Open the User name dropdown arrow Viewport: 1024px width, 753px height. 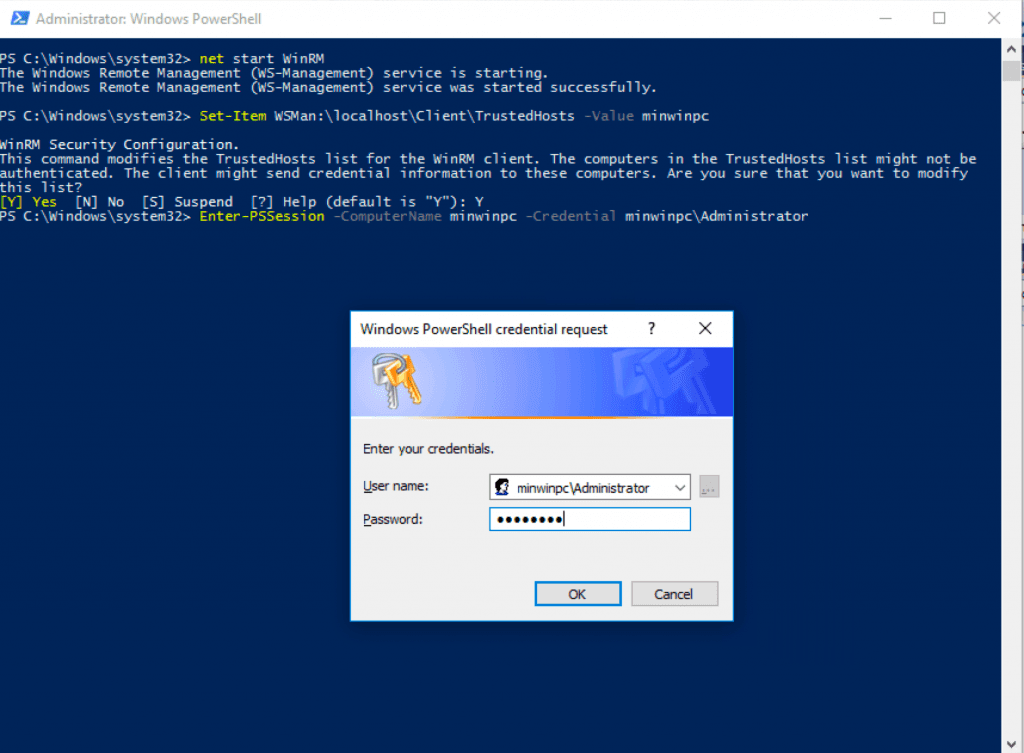(x=680, y=488)
